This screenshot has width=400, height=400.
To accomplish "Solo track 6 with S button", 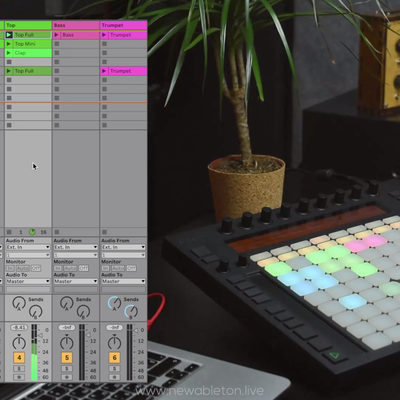I will 114,369.
